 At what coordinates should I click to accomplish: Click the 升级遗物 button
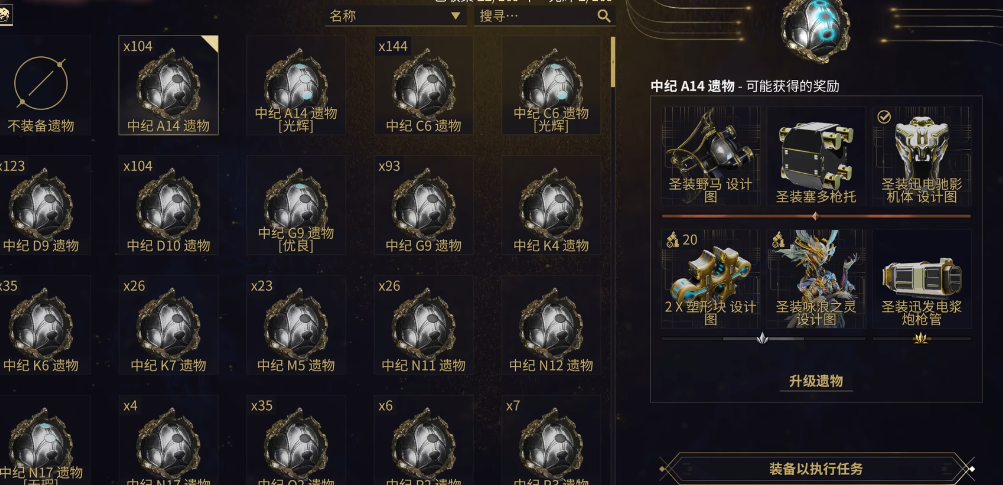pos(816,382)
